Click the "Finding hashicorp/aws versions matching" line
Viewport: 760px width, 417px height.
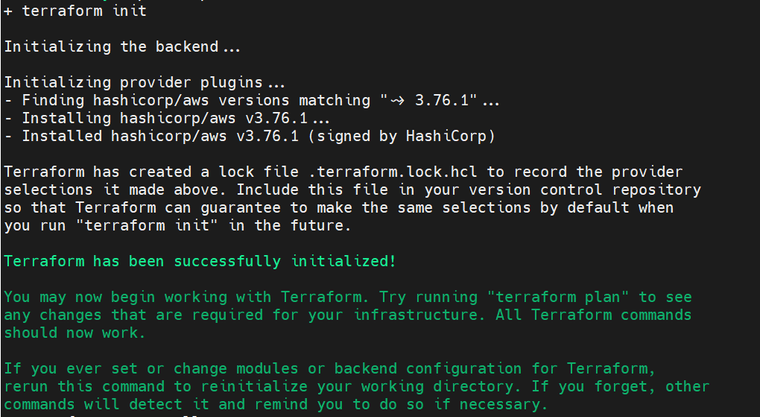(252, 100)
